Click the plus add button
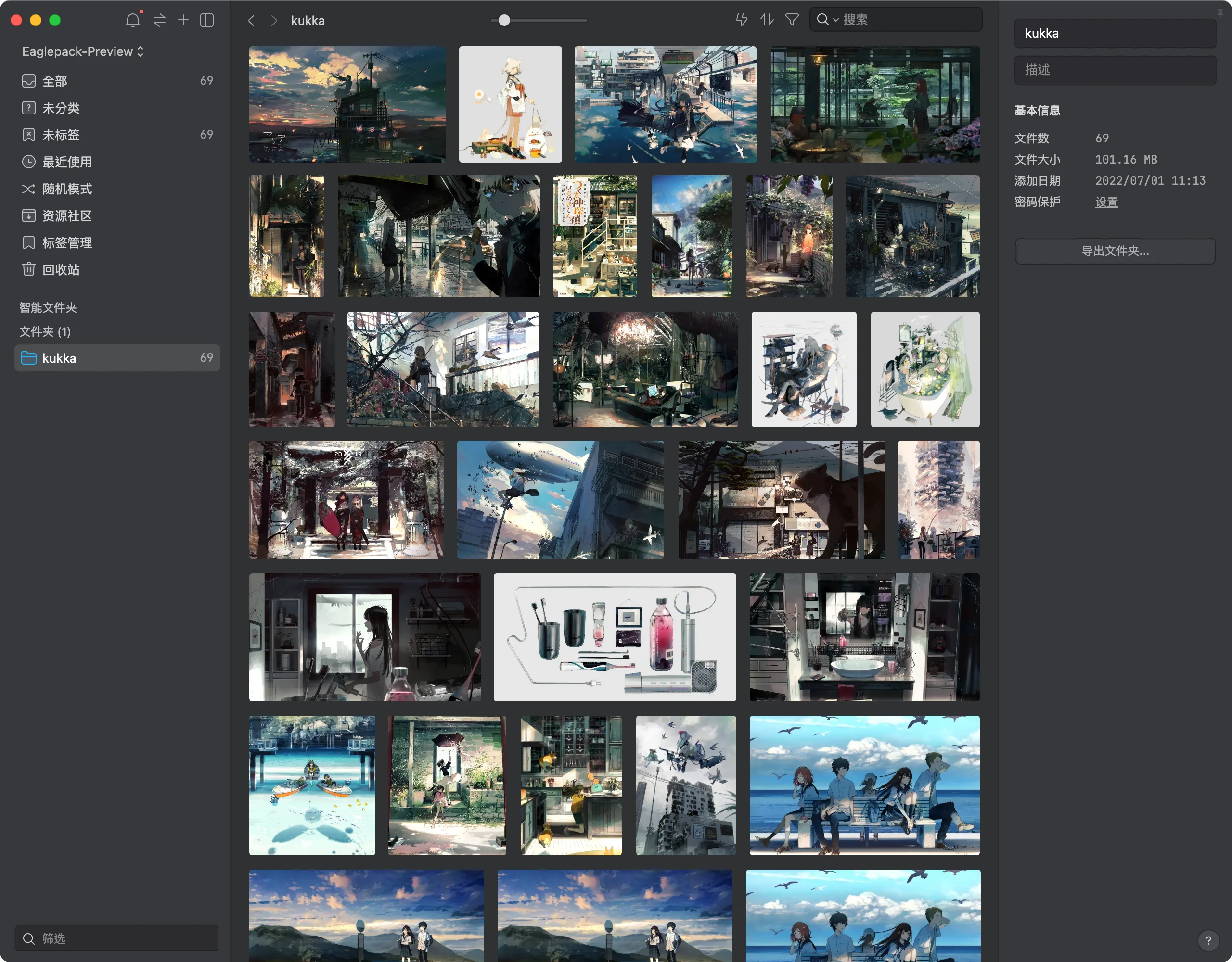Image resolution: width=1232 pixels, height=962 pixels. click(183, 20)
